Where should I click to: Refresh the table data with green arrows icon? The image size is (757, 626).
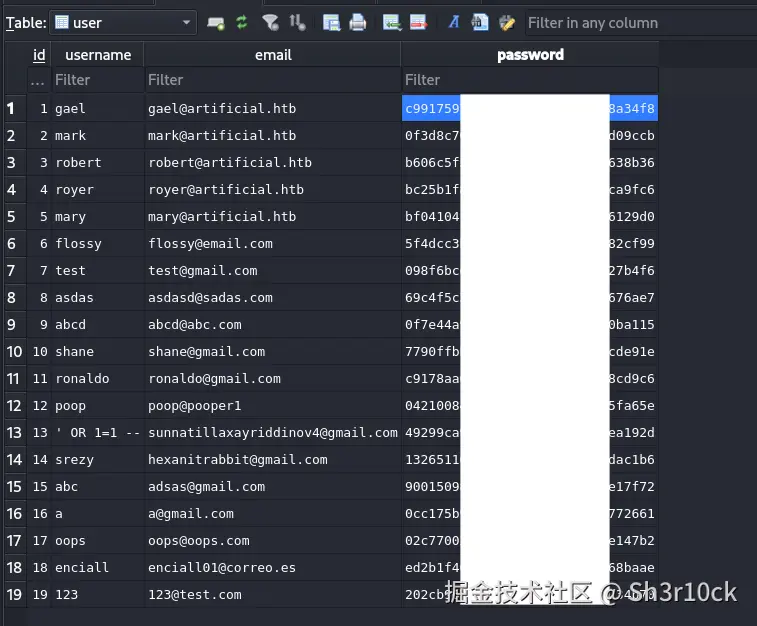point(241,22)
